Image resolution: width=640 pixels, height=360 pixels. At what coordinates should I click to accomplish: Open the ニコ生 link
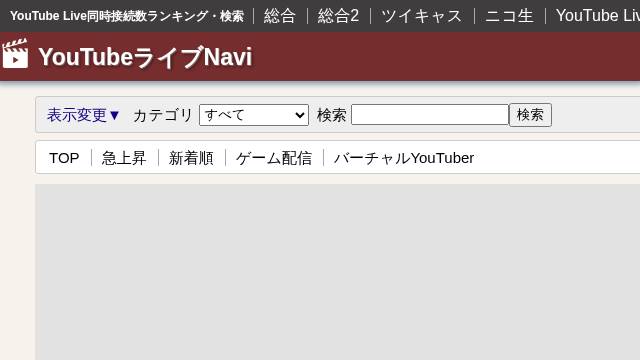click(509, 16)
